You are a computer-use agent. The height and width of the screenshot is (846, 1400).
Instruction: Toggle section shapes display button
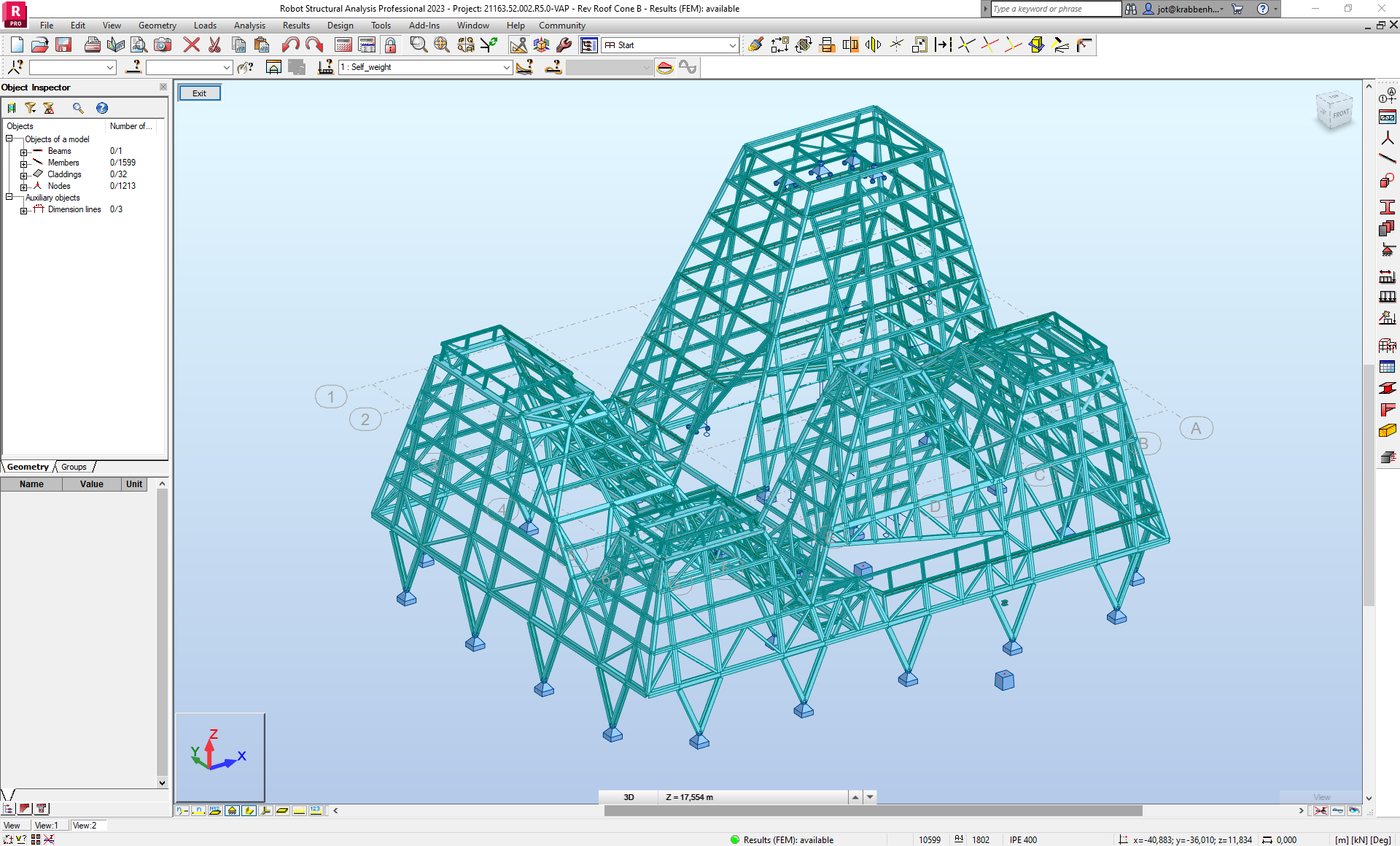[x=249, y=810]
